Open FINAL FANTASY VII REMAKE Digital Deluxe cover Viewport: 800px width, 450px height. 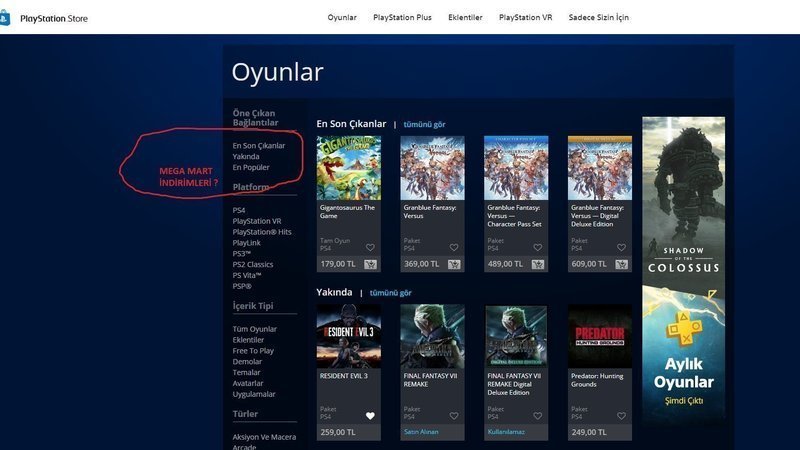pos(516,336)
